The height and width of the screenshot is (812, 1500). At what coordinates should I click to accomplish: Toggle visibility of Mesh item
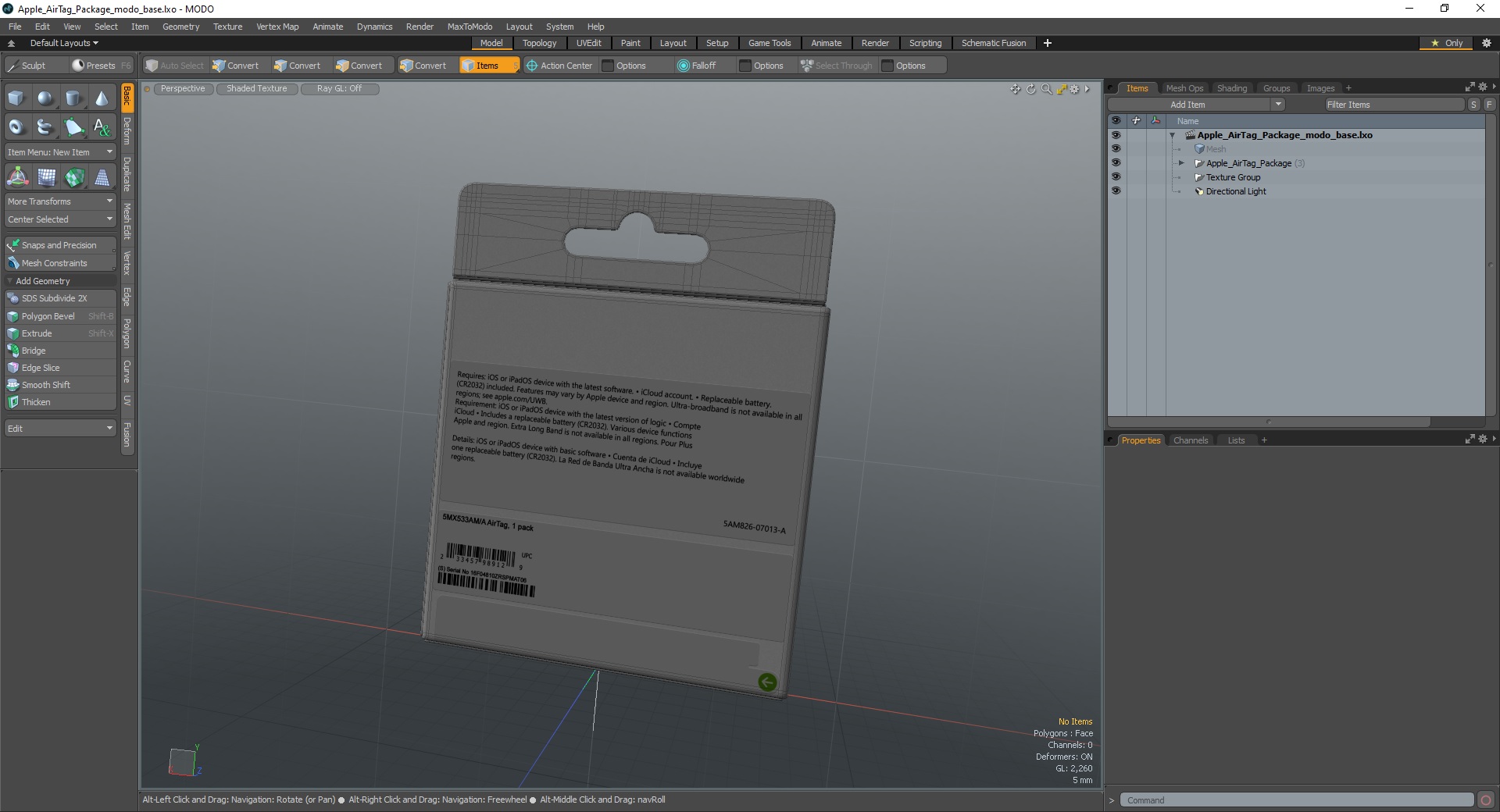(x=1116, y=149)
